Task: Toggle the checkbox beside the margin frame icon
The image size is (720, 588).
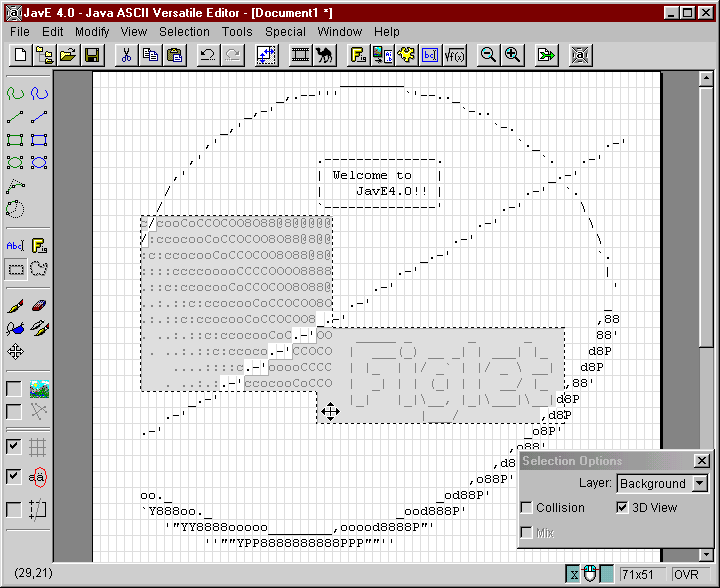Action: coord(14,509)
